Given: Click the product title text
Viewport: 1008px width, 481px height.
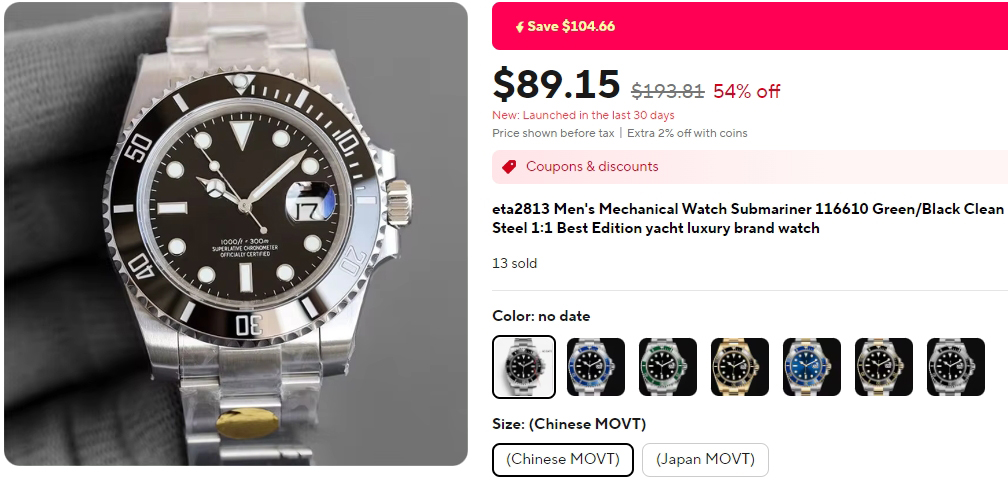Looking at the screenshot, I should (x=748, y=218).
